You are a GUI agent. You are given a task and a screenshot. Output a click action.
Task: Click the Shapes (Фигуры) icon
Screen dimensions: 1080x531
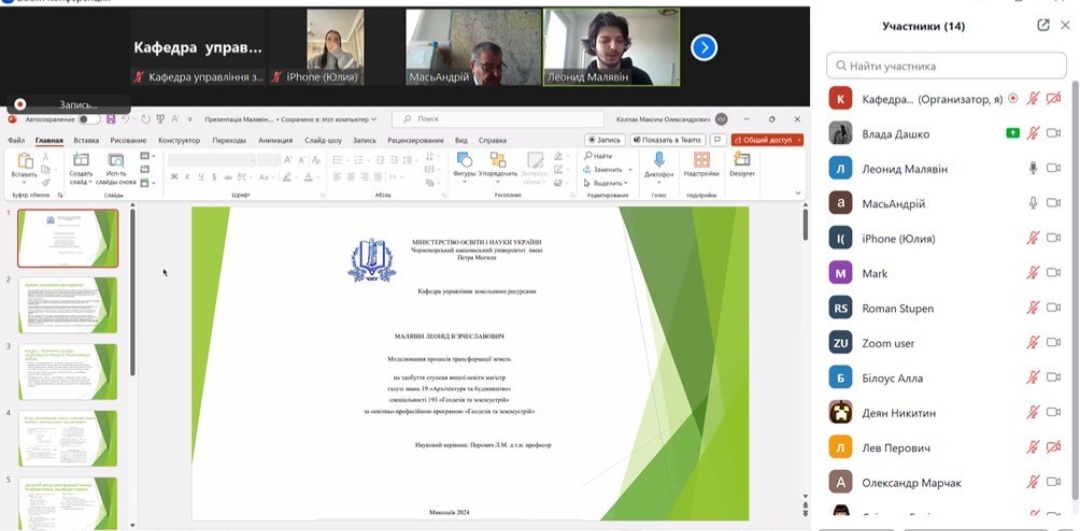(464, 160)
